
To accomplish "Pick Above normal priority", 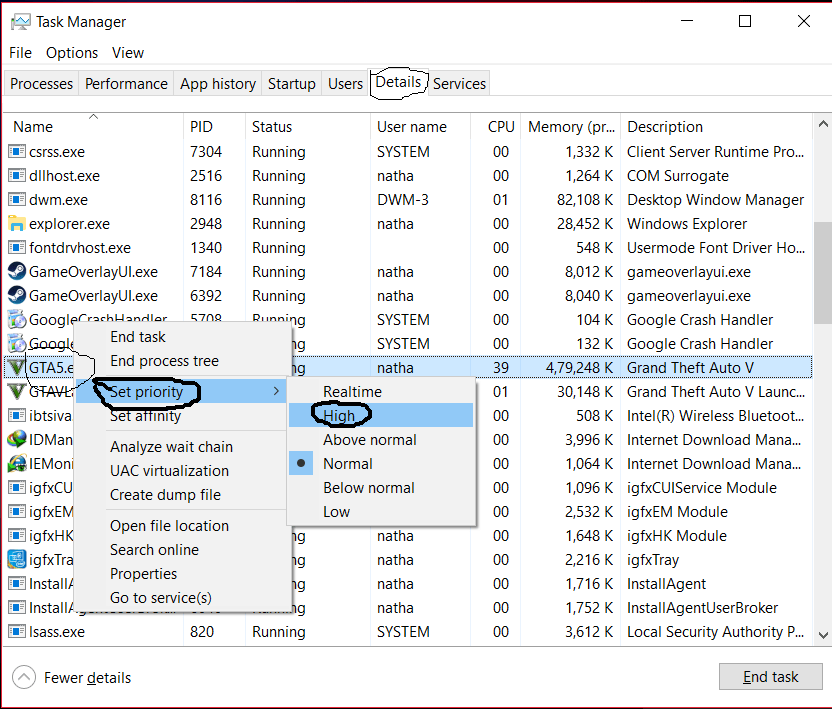I will pyautogui.click(x=381, y=440).
